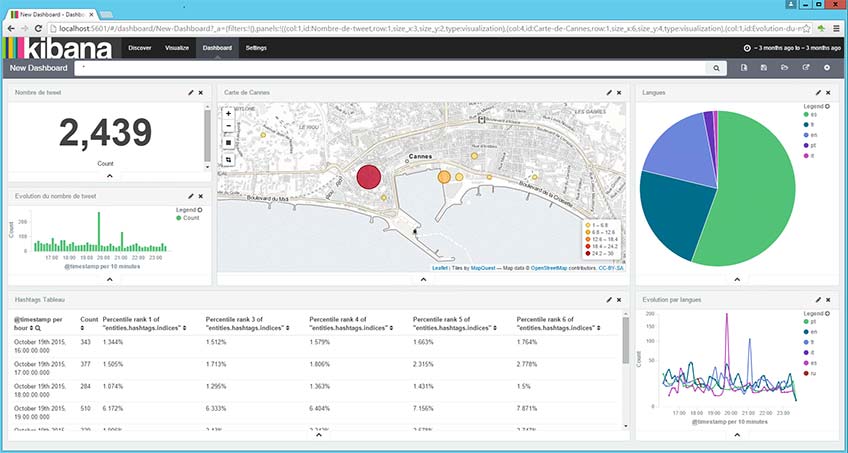Expand spy panel under tweet histogram

pyautogui.click(x=109, y=279)
